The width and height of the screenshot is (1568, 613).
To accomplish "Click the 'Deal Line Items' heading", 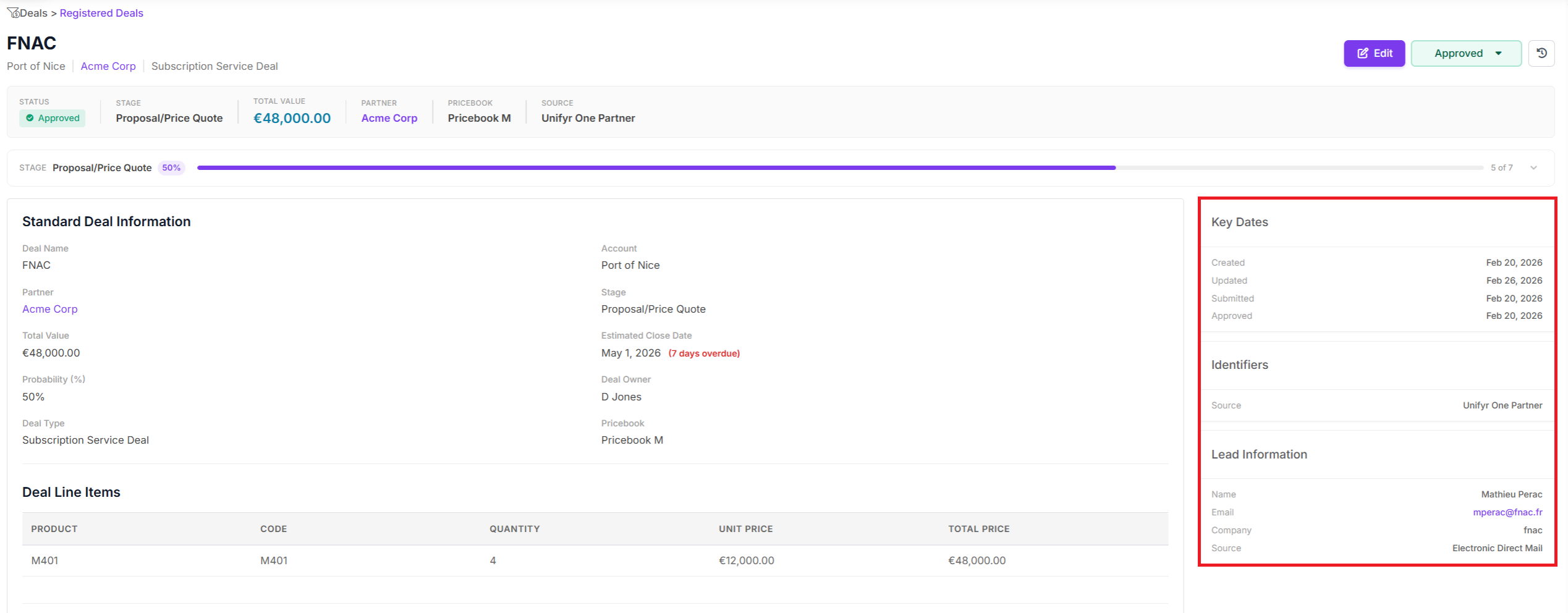I will [x=71, y=492].
